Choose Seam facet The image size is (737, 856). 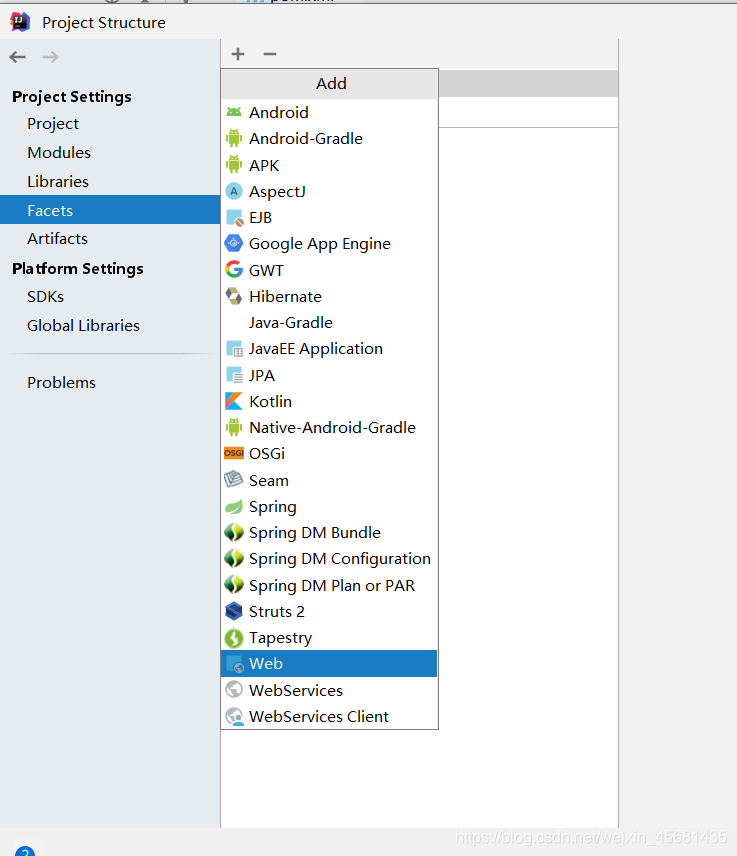point(329,480)
